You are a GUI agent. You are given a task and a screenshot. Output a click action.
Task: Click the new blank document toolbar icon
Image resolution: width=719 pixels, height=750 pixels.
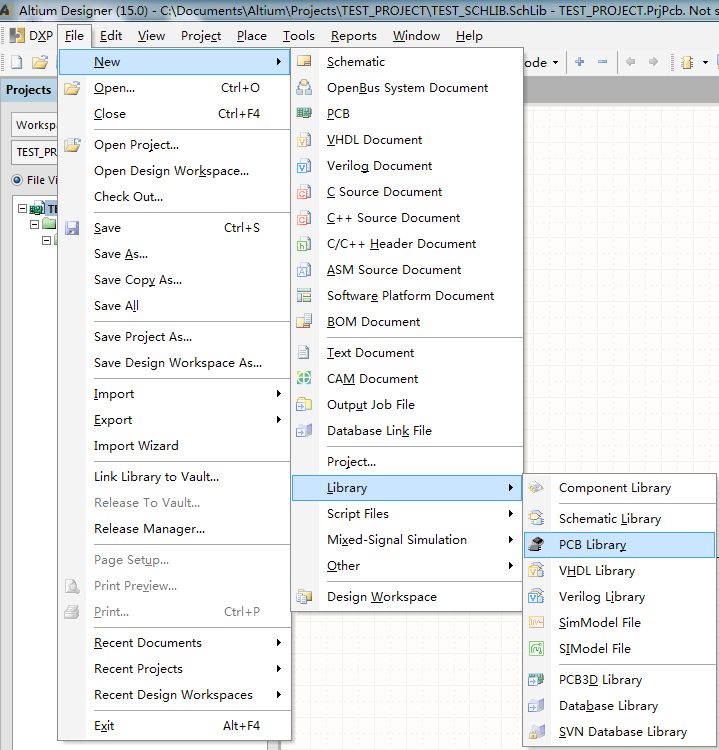pos(16,62)
